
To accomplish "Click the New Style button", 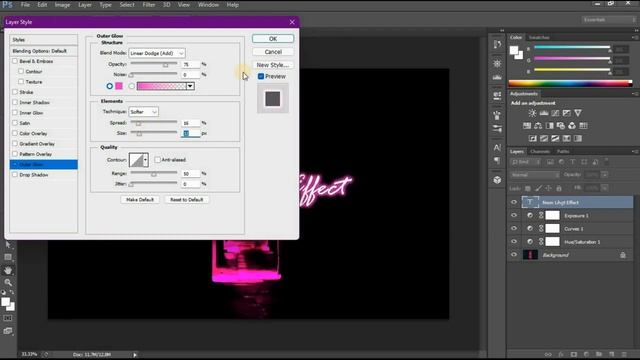I will 273,65.
